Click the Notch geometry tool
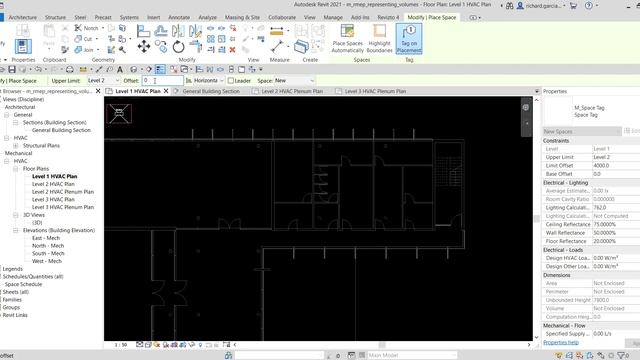The height and width of the screenshot is (360, 640). point(87,28)
